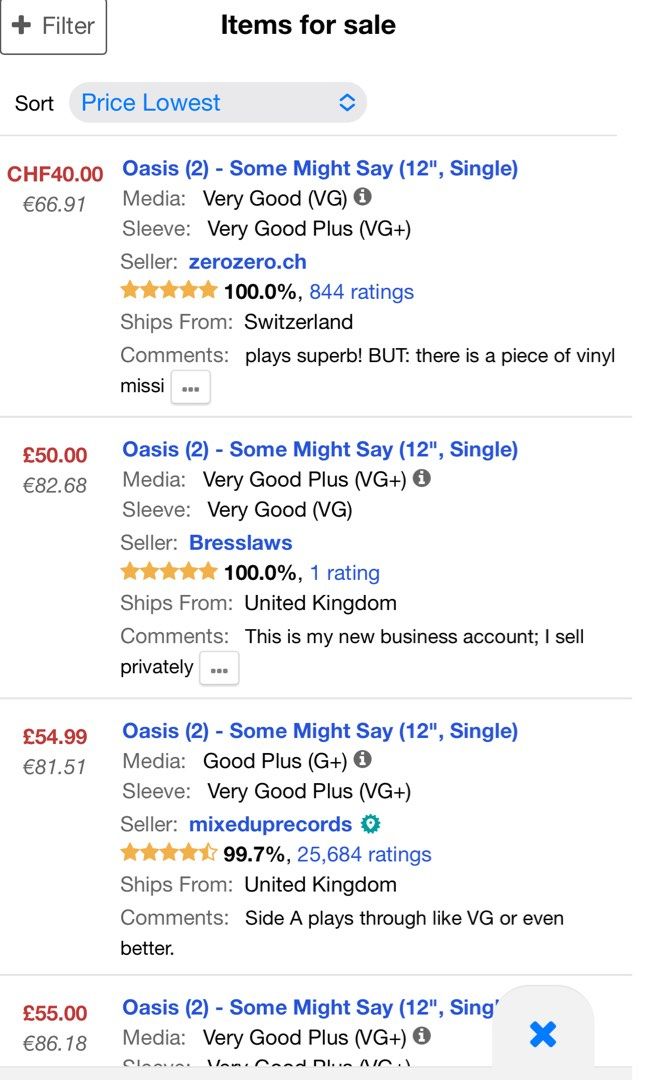Click the verified seller badge next to mixeduprecords
648x1080 pixels.
(x=372, y=823)
